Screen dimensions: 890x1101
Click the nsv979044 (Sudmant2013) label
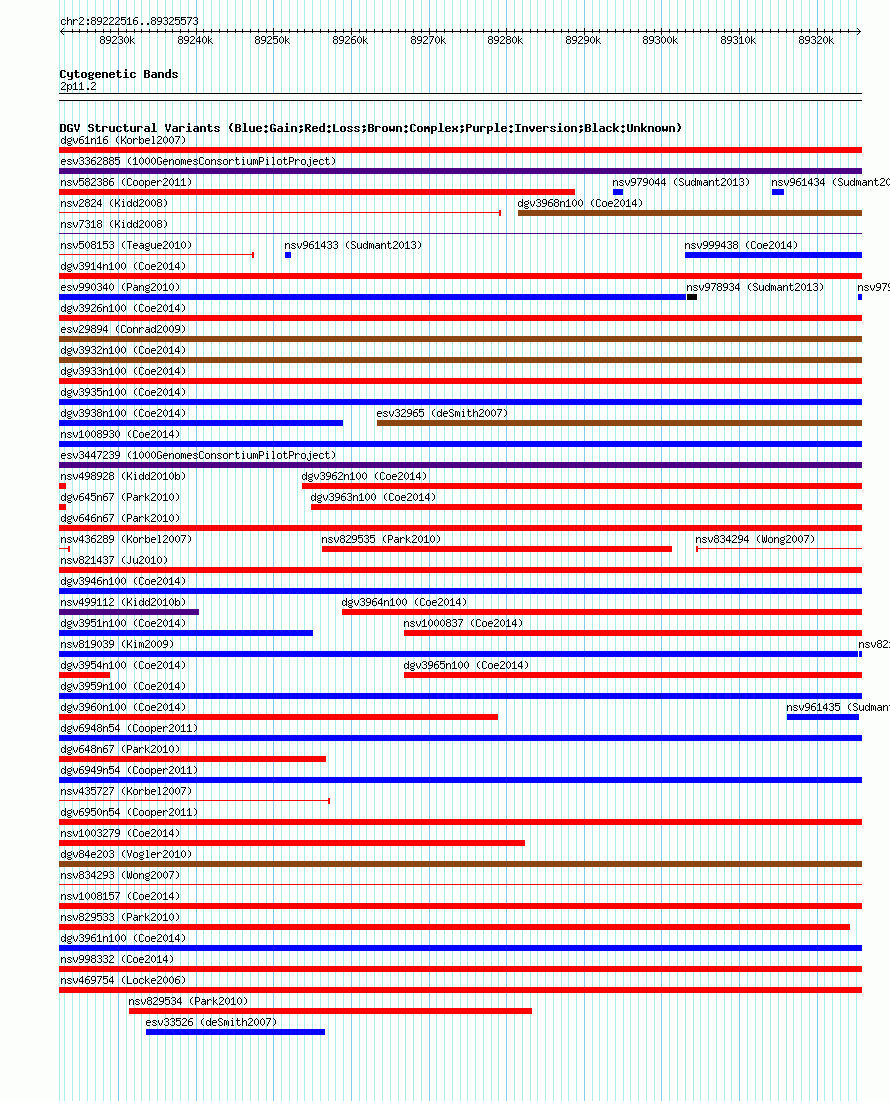681,183
